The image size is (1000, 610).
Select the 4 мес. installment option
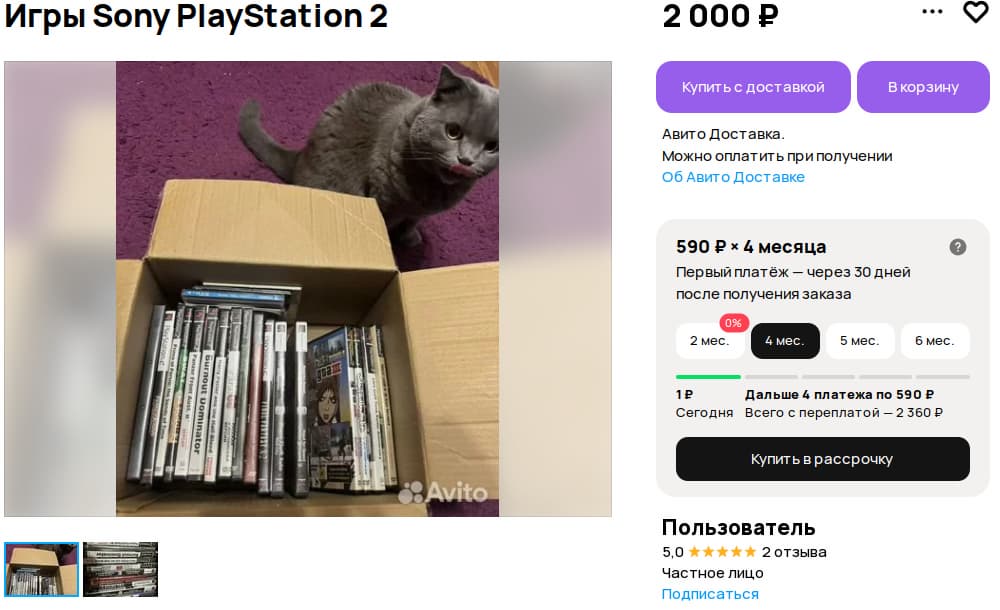785,341
